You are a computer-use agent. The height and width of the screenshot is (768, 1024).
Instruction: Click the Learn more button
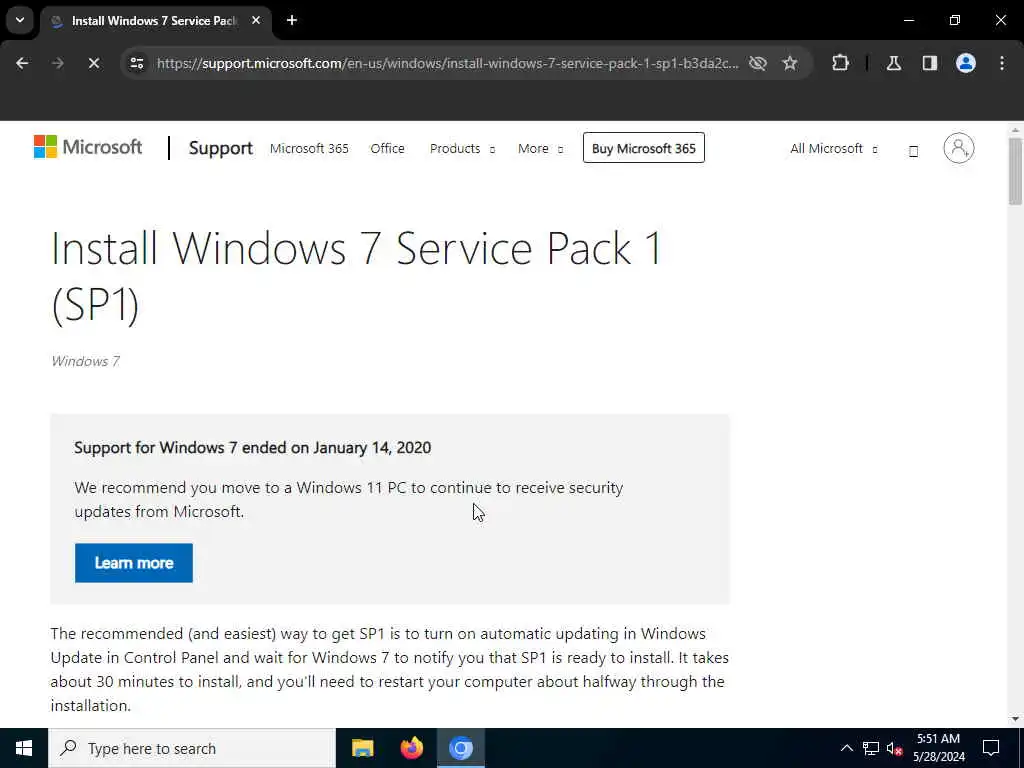pyautogui.click(x=134, y=563)
